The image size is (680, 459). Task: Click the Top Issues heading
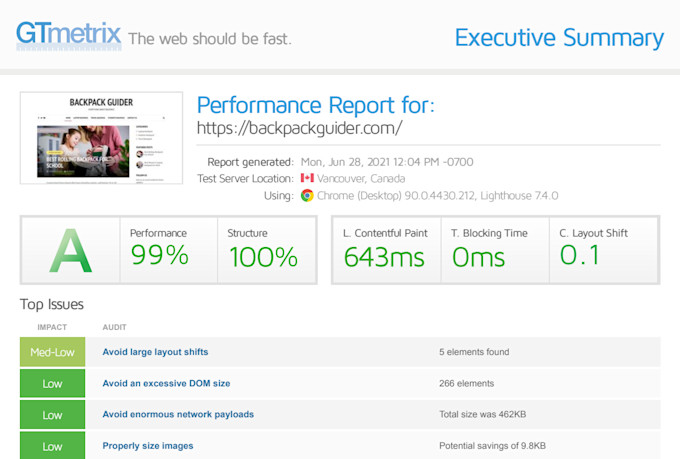point(52,304)
